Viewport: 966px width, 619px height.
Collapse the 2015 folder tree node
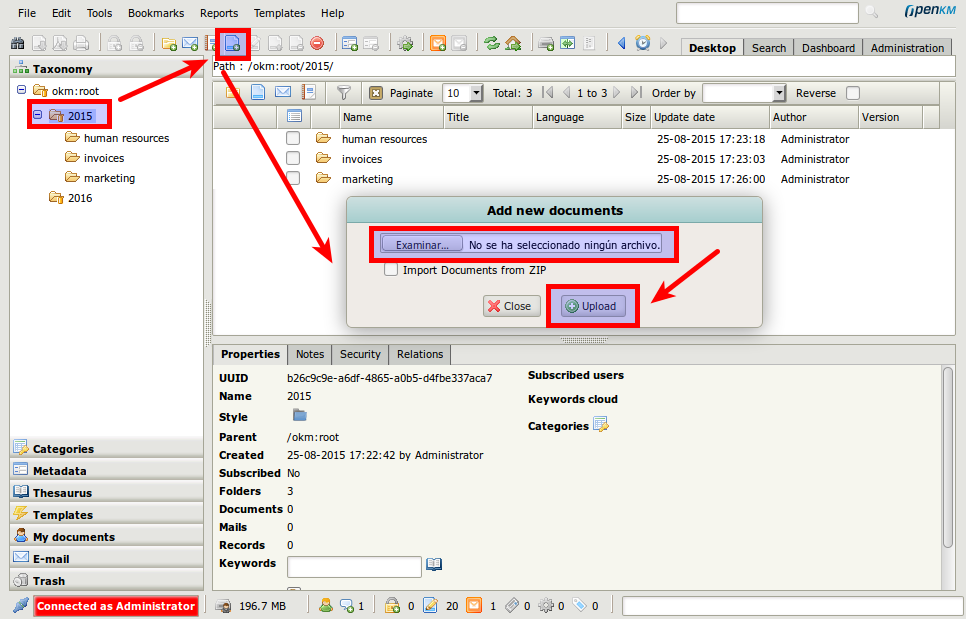(x=38, y=116)
